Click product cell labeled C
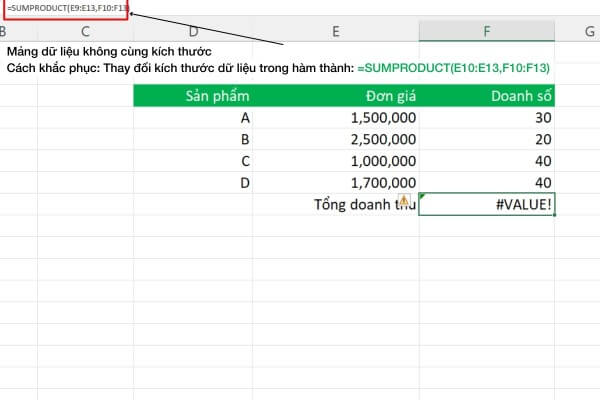 193,161
